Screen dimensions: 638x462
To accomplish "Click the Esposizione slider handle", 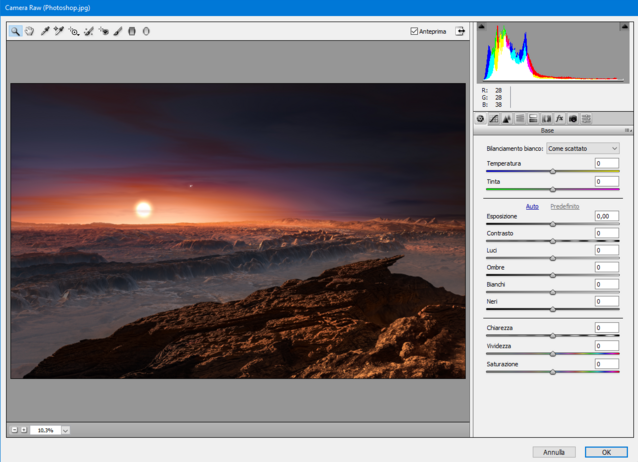I will tap(553, 224).
